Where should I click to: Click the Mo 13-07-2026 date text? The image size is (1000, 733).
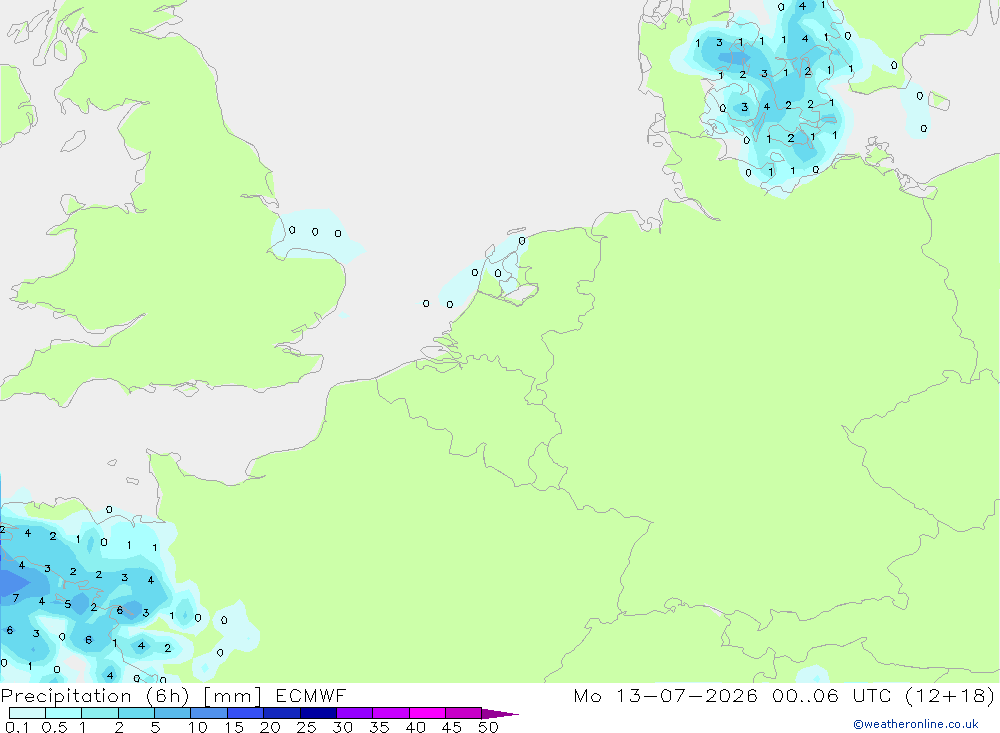pos(665,695)
